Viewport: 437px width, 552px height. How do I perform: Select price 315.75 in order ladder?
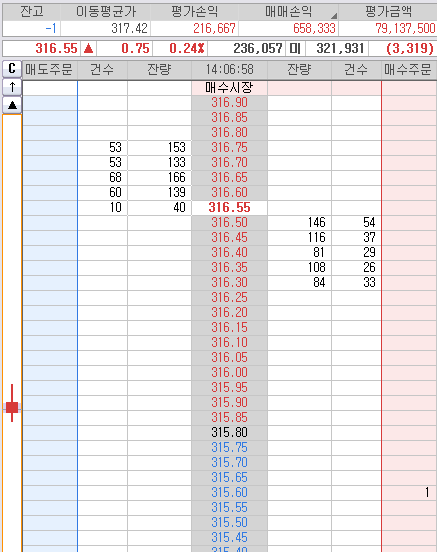[229, 447]
